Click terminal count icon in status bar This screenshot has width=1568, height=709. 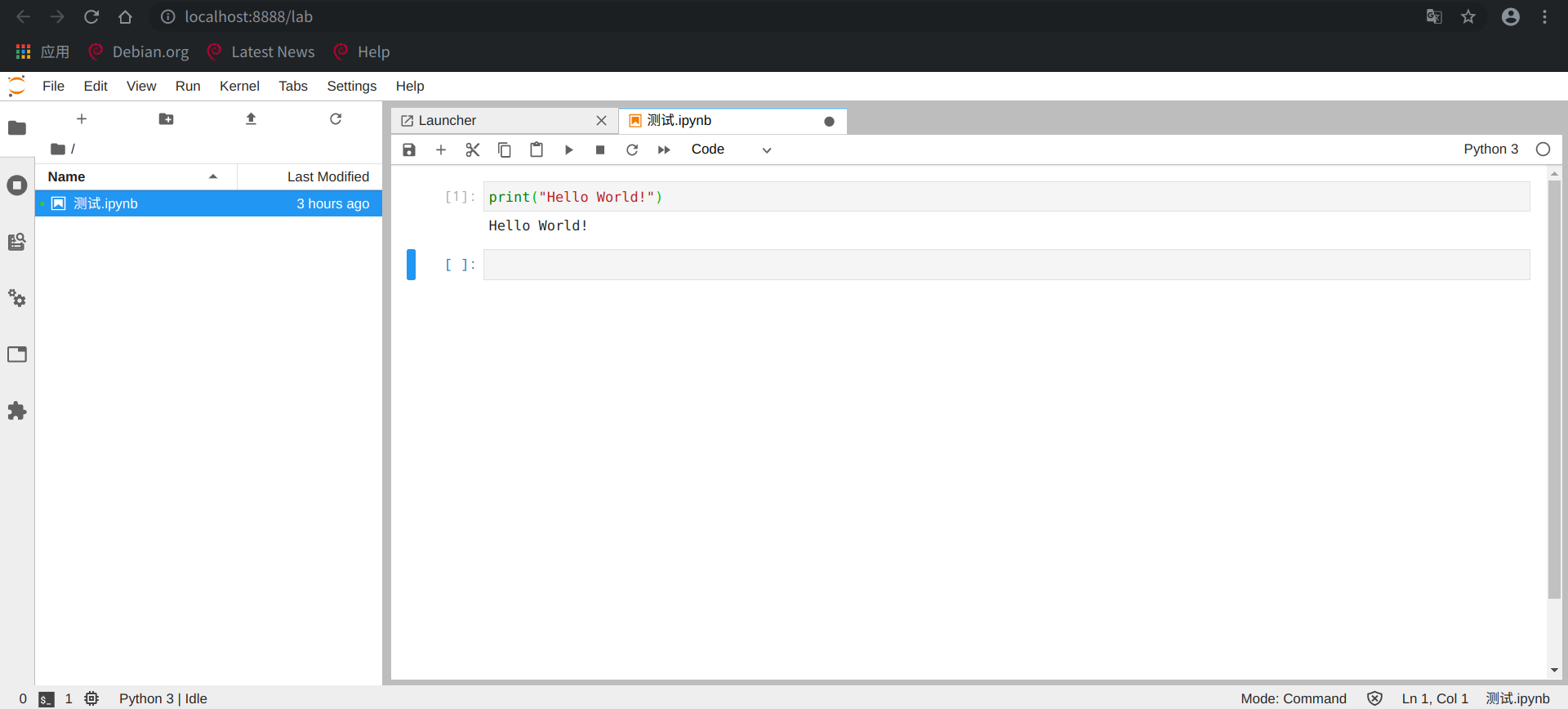click(x=47, y=699)
